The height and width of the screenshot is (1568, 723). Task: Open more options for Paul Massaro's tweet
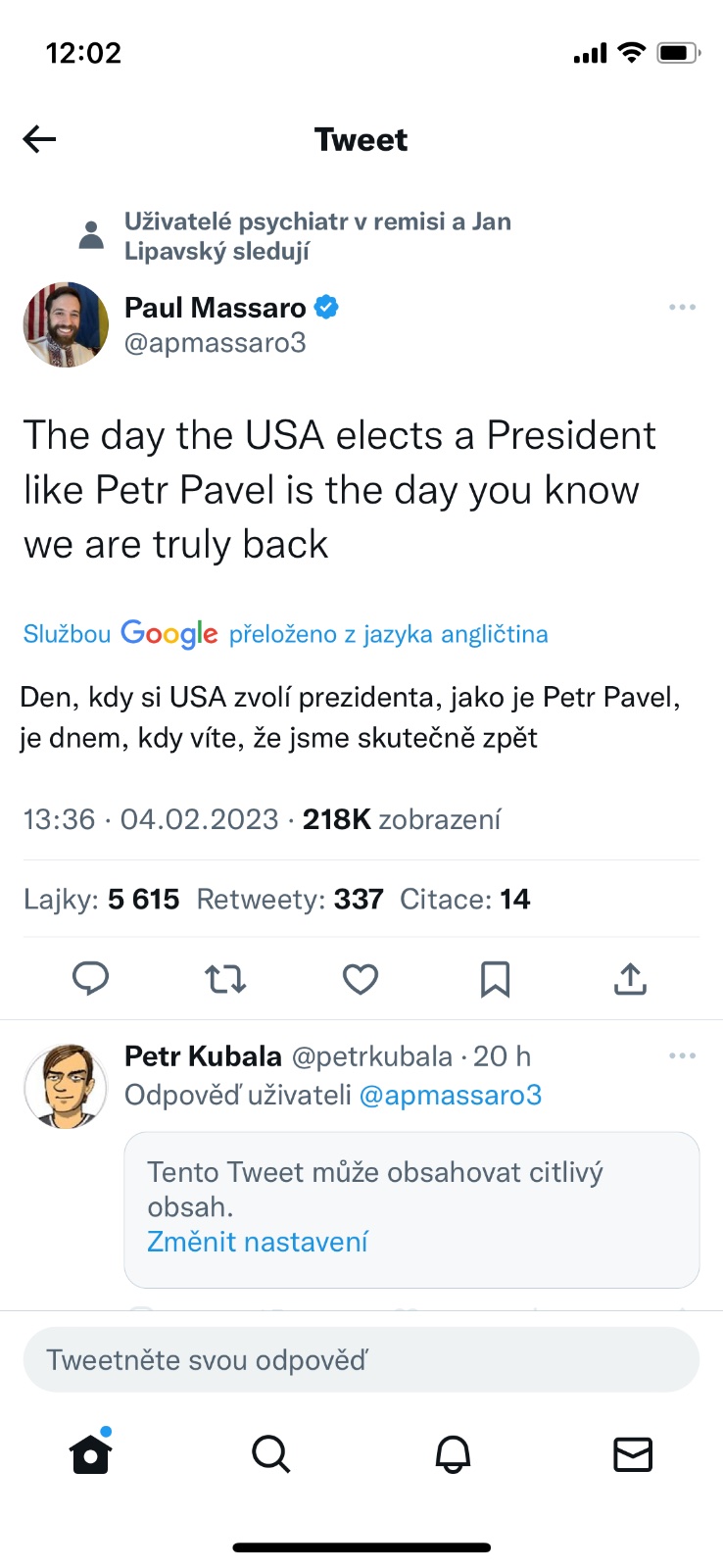point(682,308)
